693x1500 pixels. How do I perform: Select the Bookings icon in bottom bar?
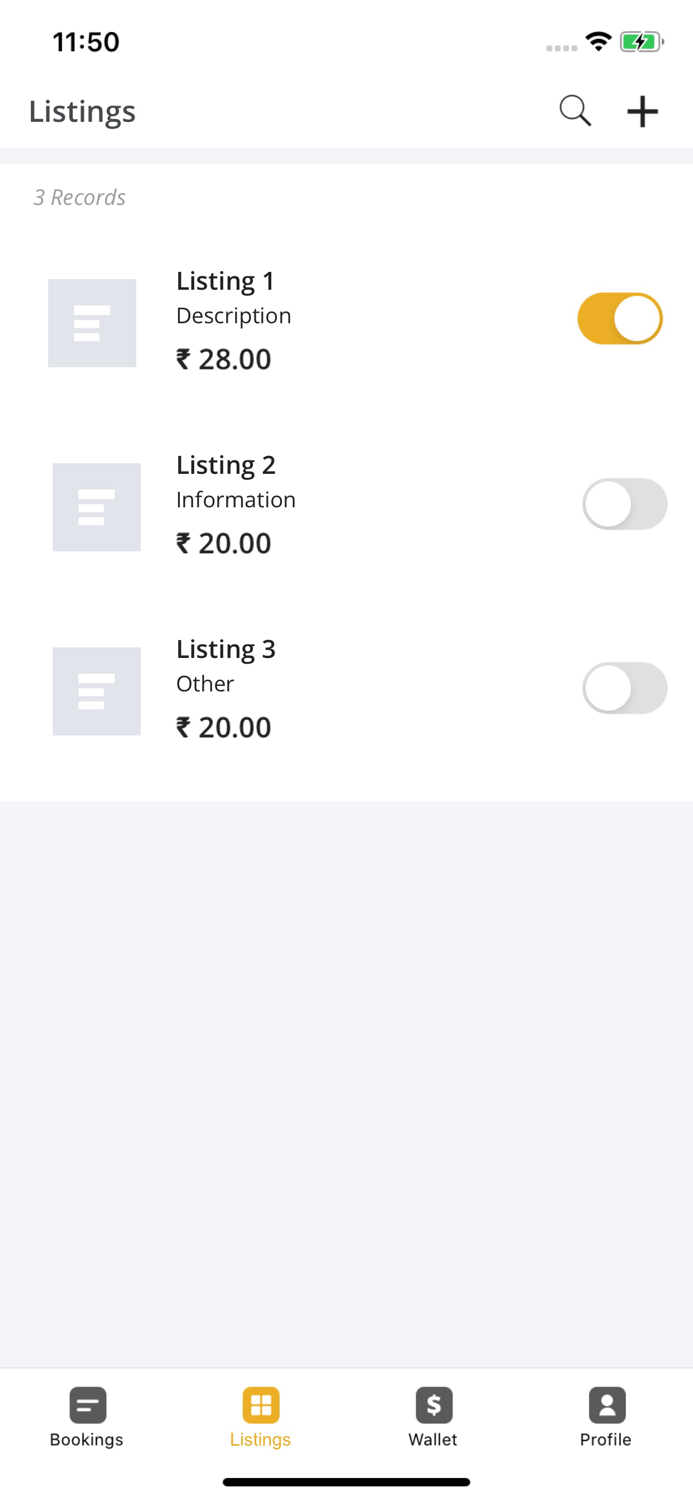(86, 1406)
